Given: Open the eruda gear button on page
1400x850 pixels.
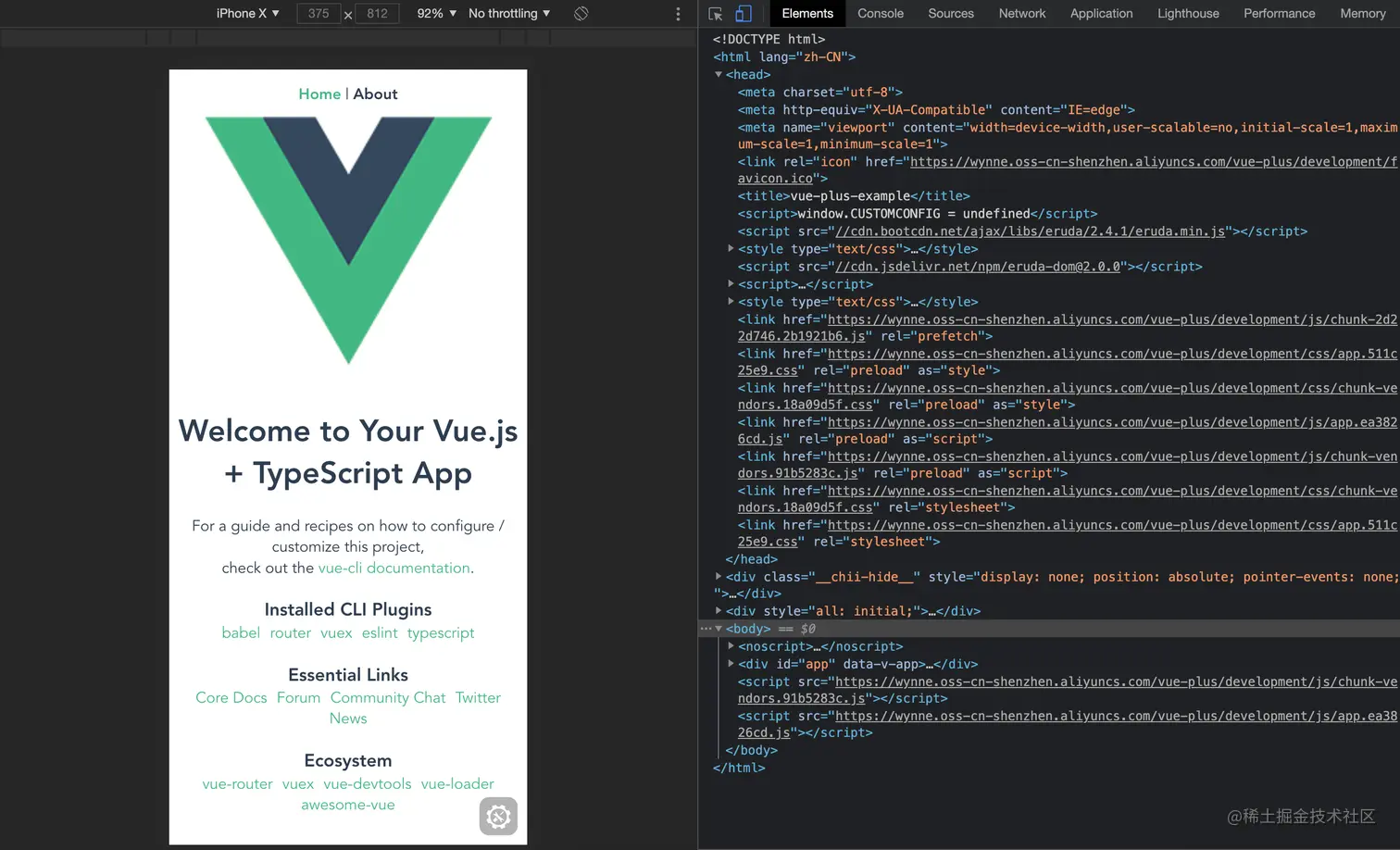Looking at the screenshot, I should click(498, 817).
